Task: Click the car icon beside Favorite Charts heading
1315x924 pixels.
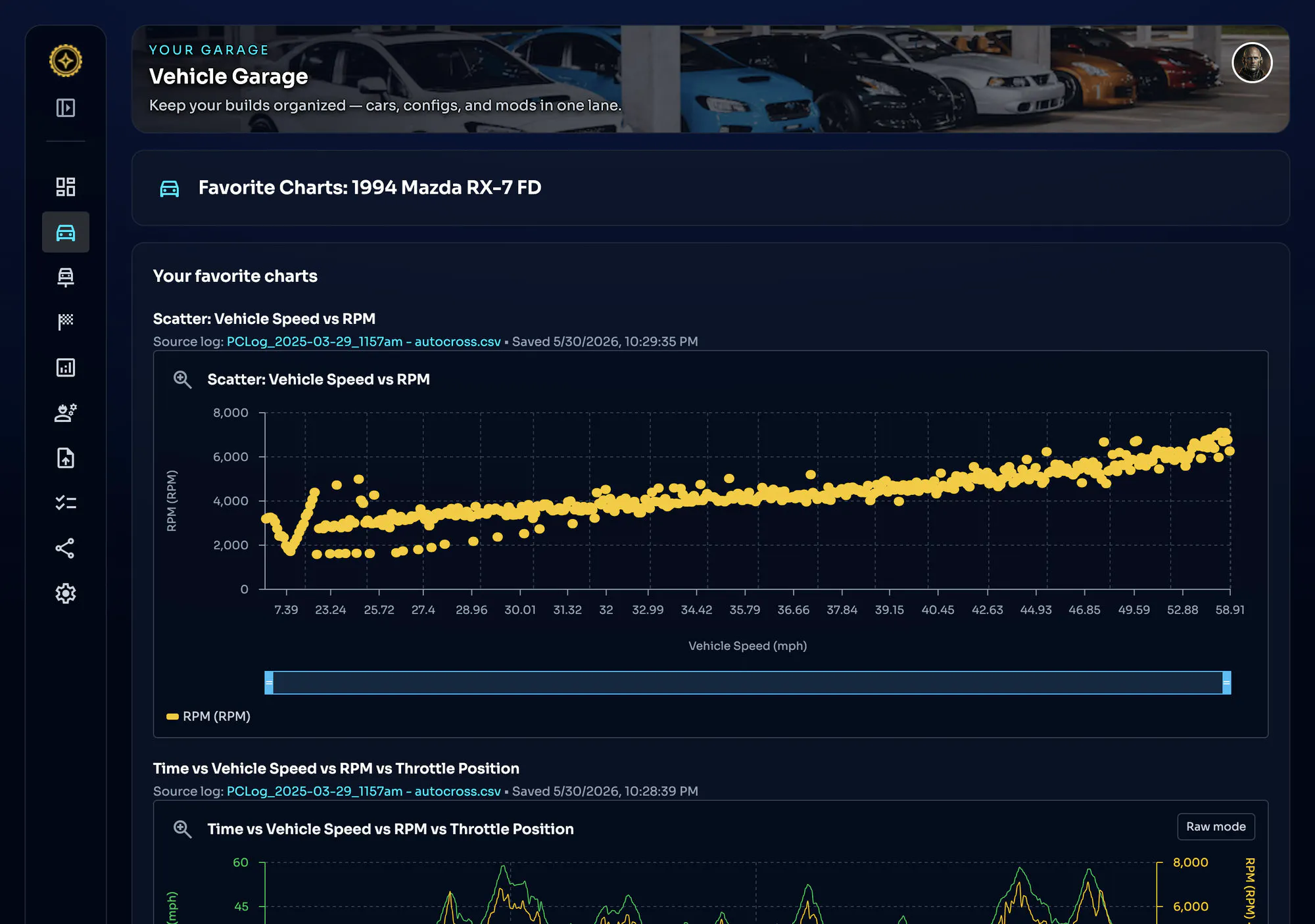Action: (170, 189)
